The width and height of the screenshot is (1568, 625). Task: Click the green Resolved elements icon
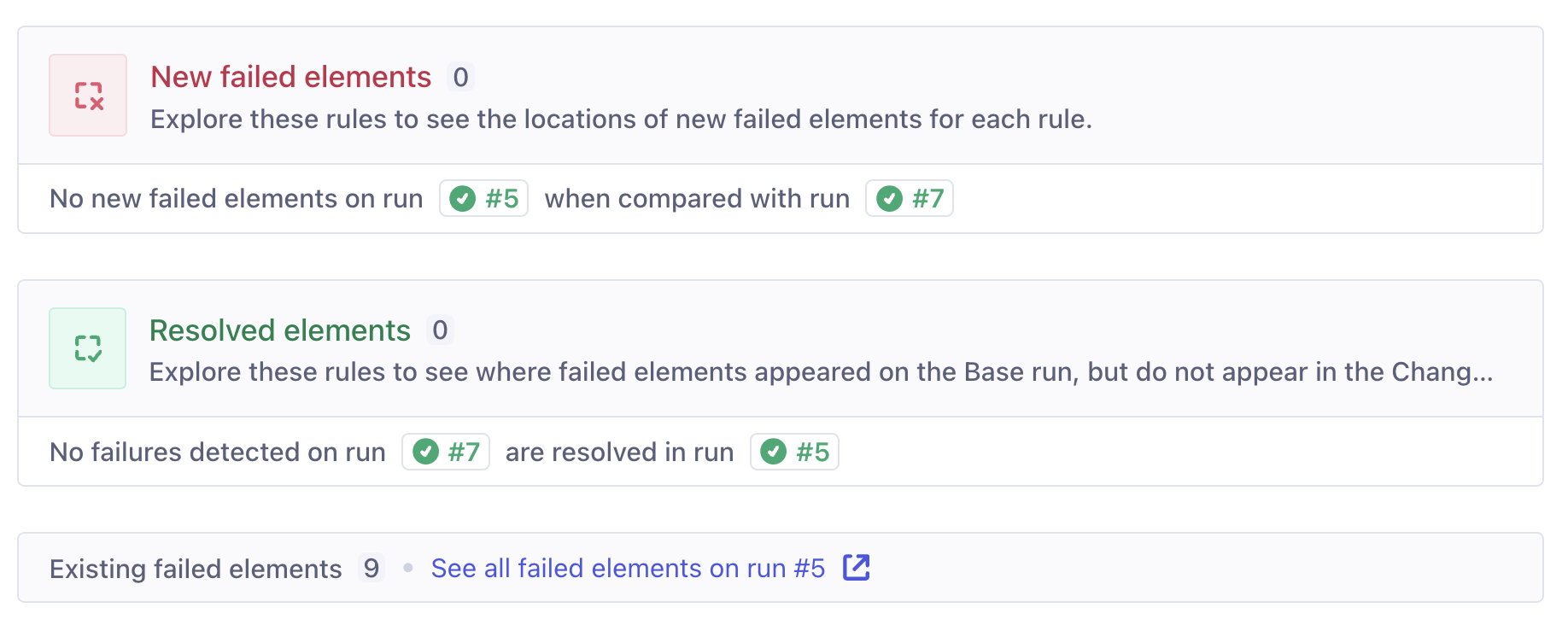tap(87, 348)
